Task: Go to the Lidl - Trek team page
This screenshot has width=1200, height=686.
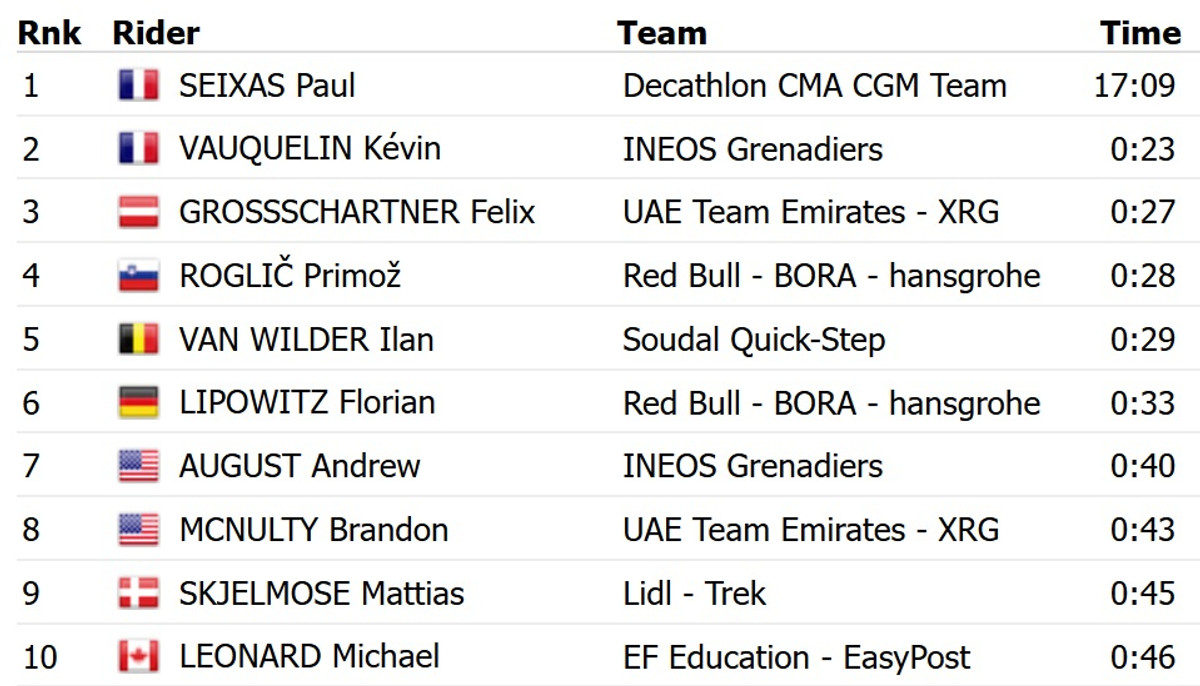Action: 694,593
